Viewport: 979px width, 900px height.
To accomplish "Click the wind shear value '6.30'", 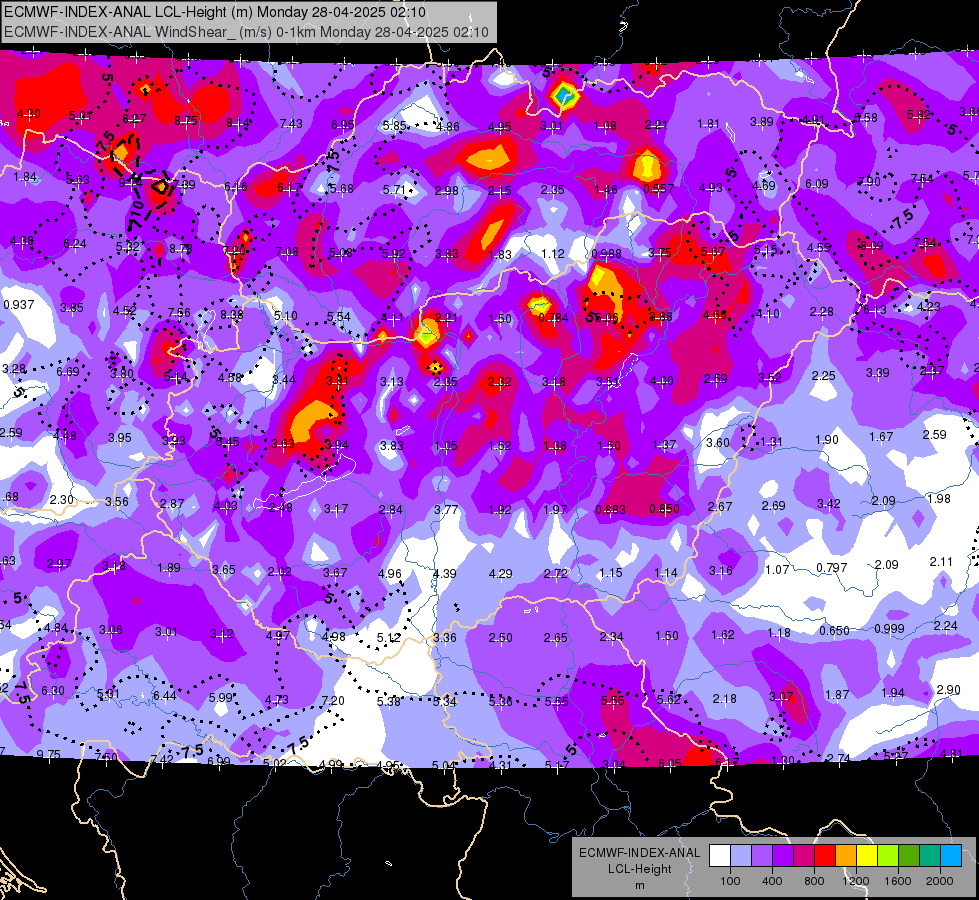I will click(x=52, y=691).
